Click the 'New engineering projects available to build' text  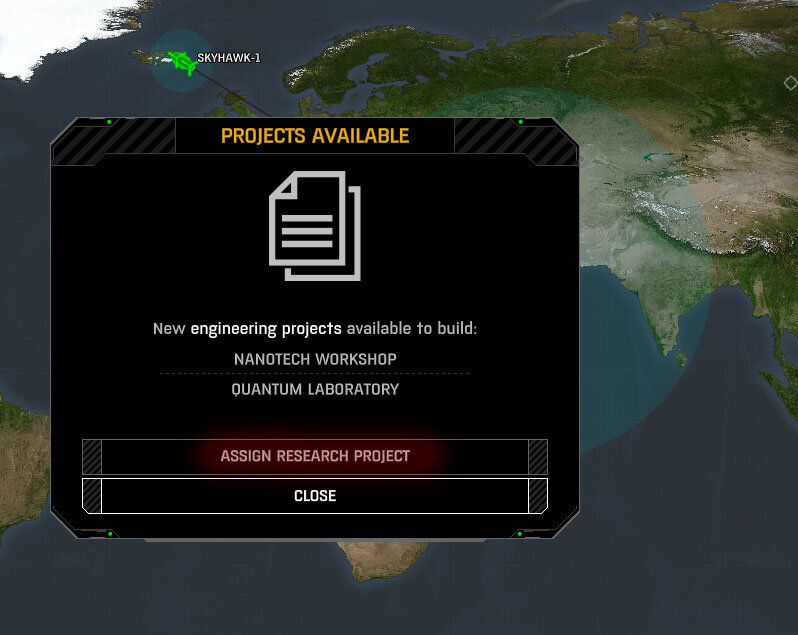(315, 329)
